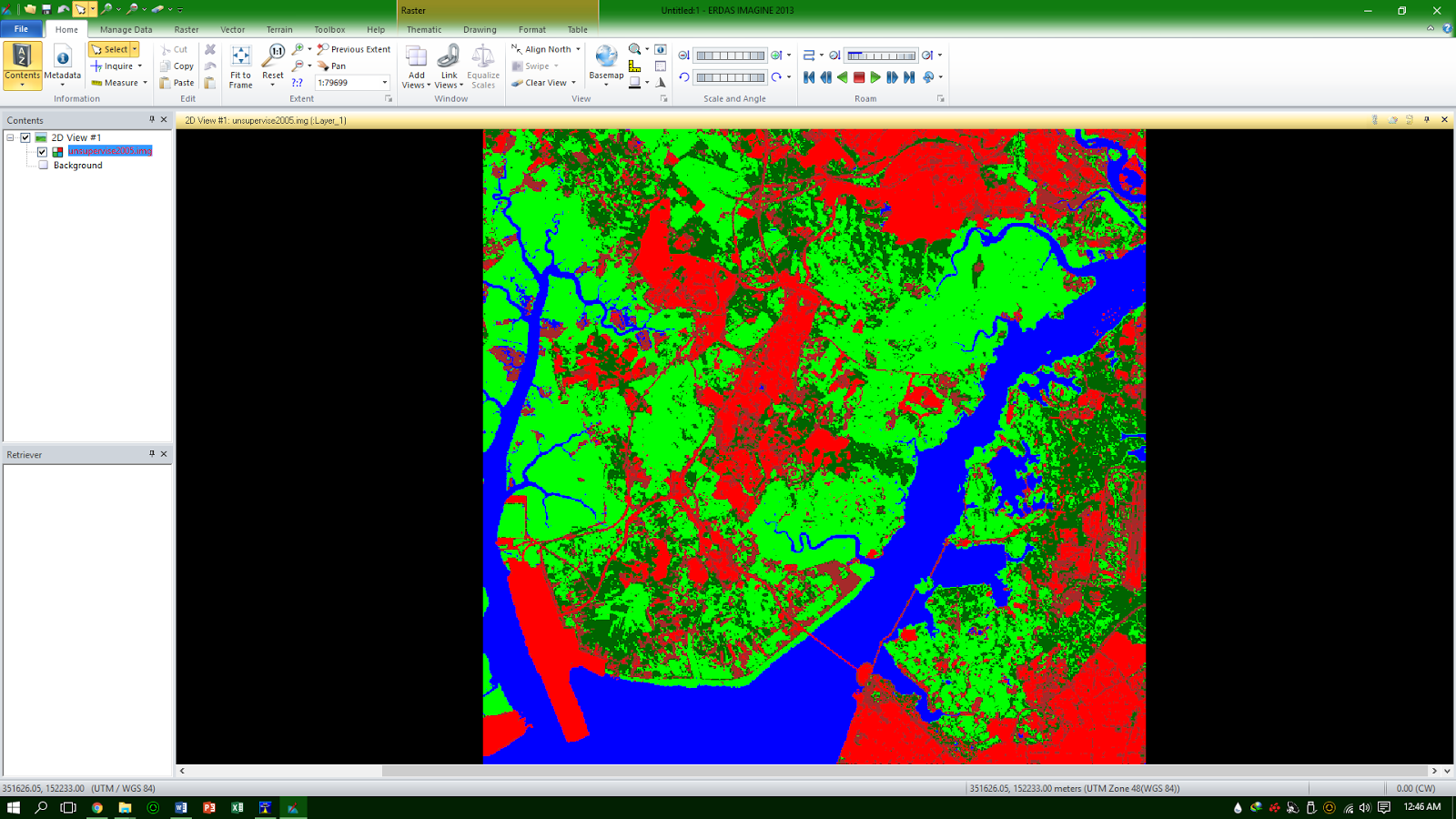Click the north arrow icon in View group
Screen dimensions: 1456x819
point(662,83)
